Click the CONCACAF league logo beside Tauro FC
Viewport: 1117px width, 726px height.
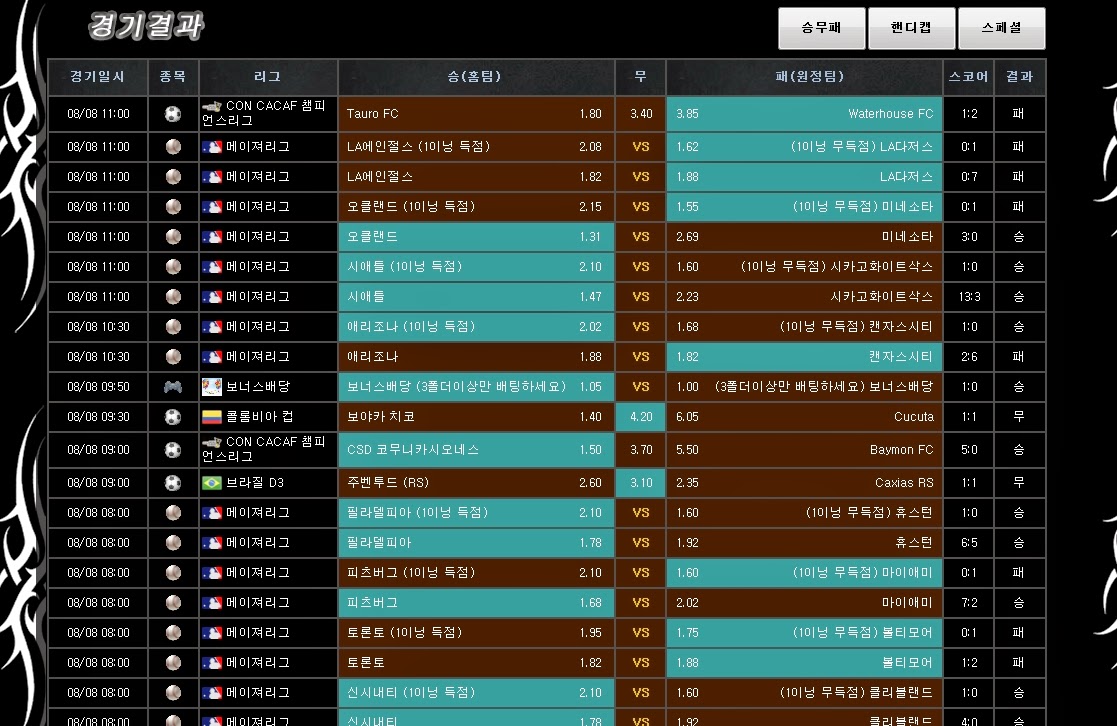click(x=212, y=106)
